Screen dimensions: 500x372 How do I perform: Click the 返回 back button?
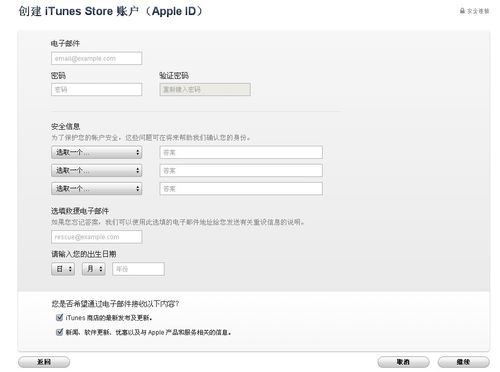(44, 362)
